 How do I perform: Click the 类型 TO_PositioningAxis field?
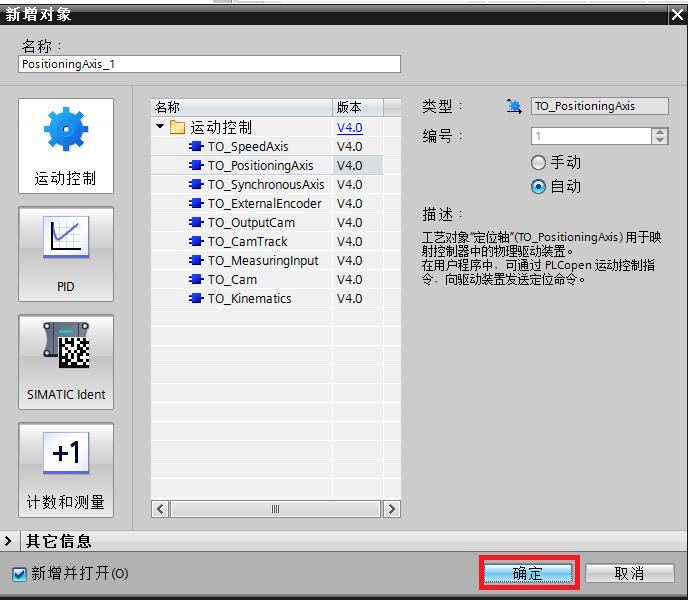pos(599,106)
